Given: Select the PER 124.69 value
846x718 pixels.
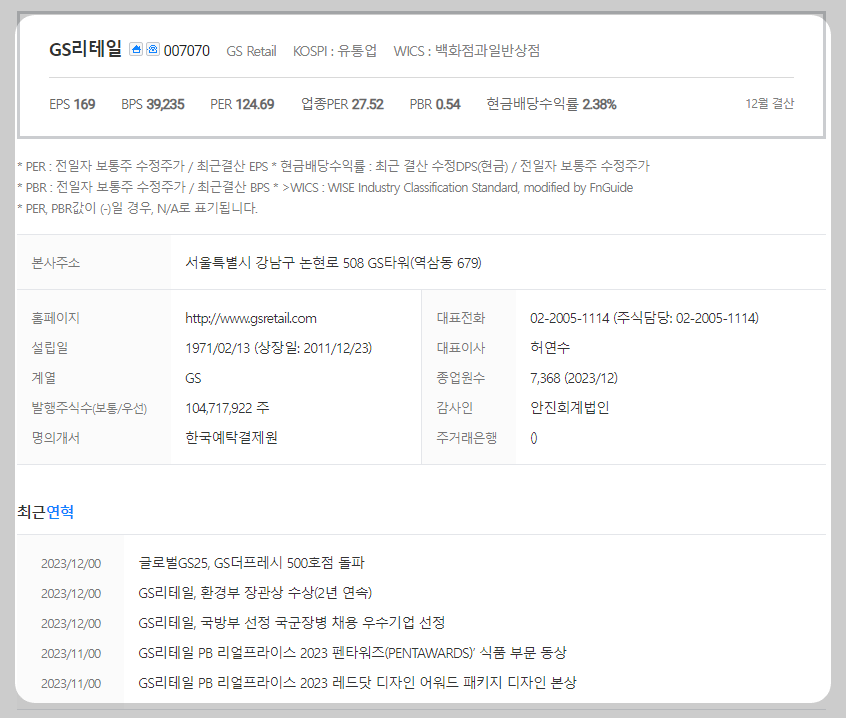Looking at the screenshot, I should pyautogui.click(x=242, y=104).
